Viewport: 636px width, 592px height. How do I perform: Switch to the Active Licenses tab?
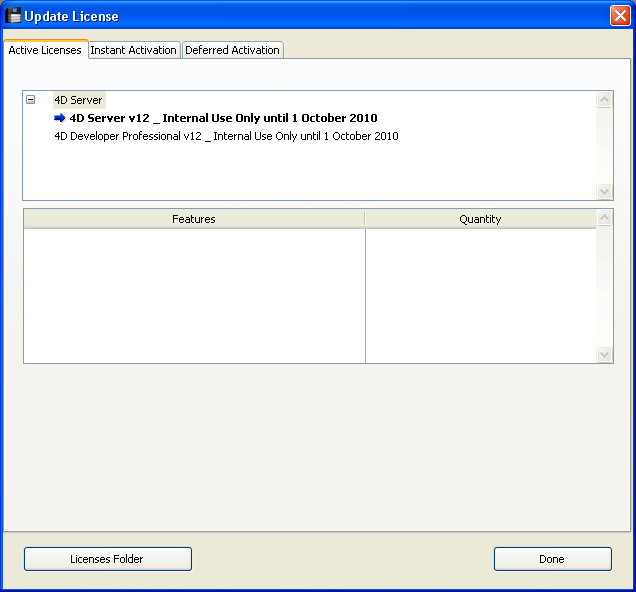click(x=45, y=50)
